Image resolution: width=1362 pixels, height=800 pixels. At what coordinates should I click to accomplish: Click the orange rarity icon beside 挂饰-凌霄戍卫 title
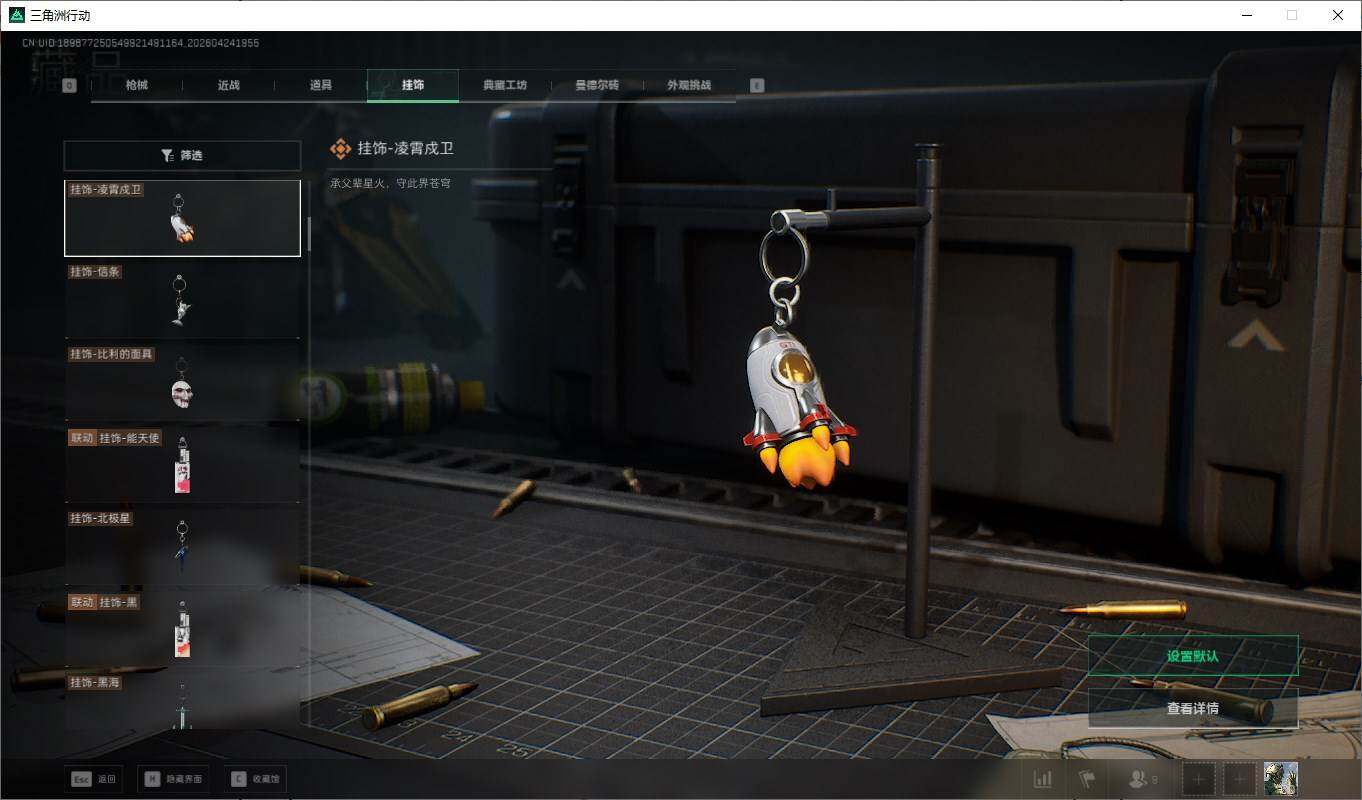(340, 148)
